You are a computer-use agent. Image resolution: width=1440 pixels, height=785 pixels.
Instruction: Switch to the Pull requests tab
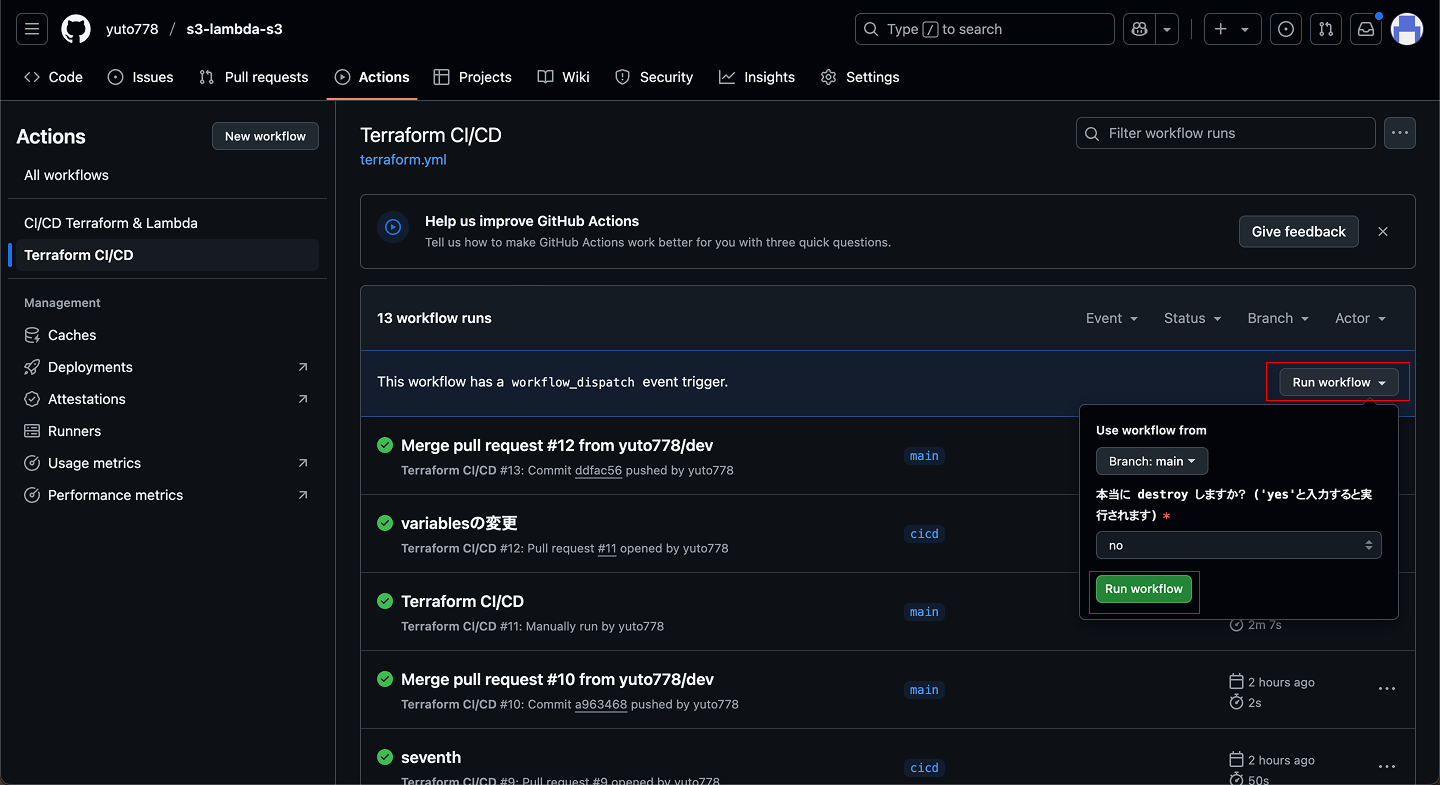[254, 77]
